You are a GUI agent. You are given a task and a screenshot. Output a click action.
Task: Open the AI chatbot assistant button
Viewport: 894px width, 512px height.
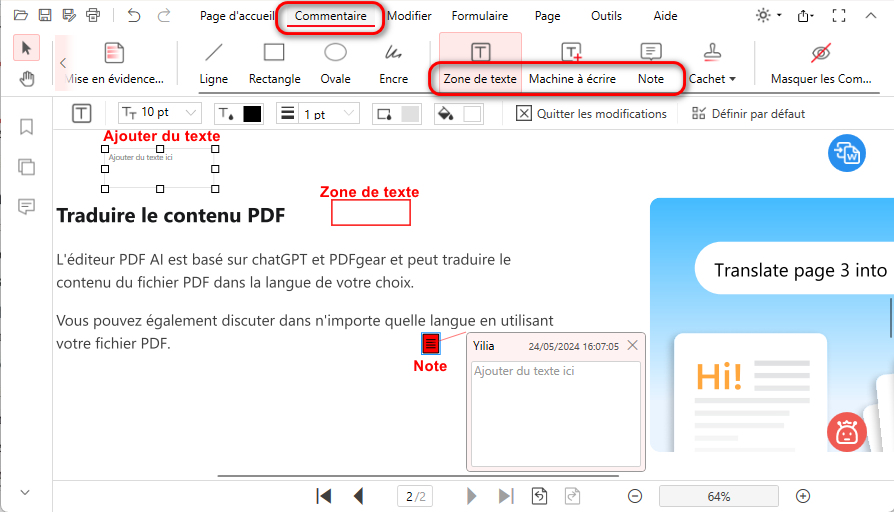pyautogui.click(x=847, y=432)
